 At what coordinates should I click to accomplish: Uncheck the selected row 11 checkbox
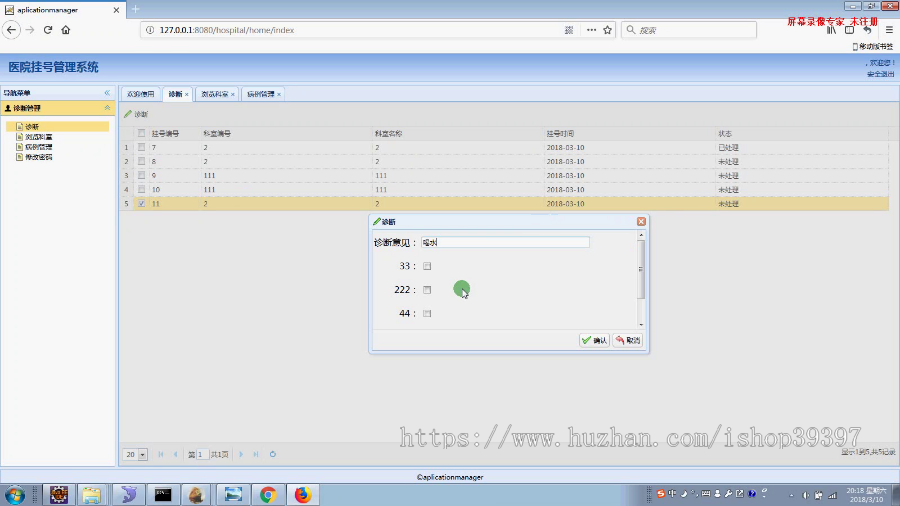pyautogui.click(x=141, y=203)
